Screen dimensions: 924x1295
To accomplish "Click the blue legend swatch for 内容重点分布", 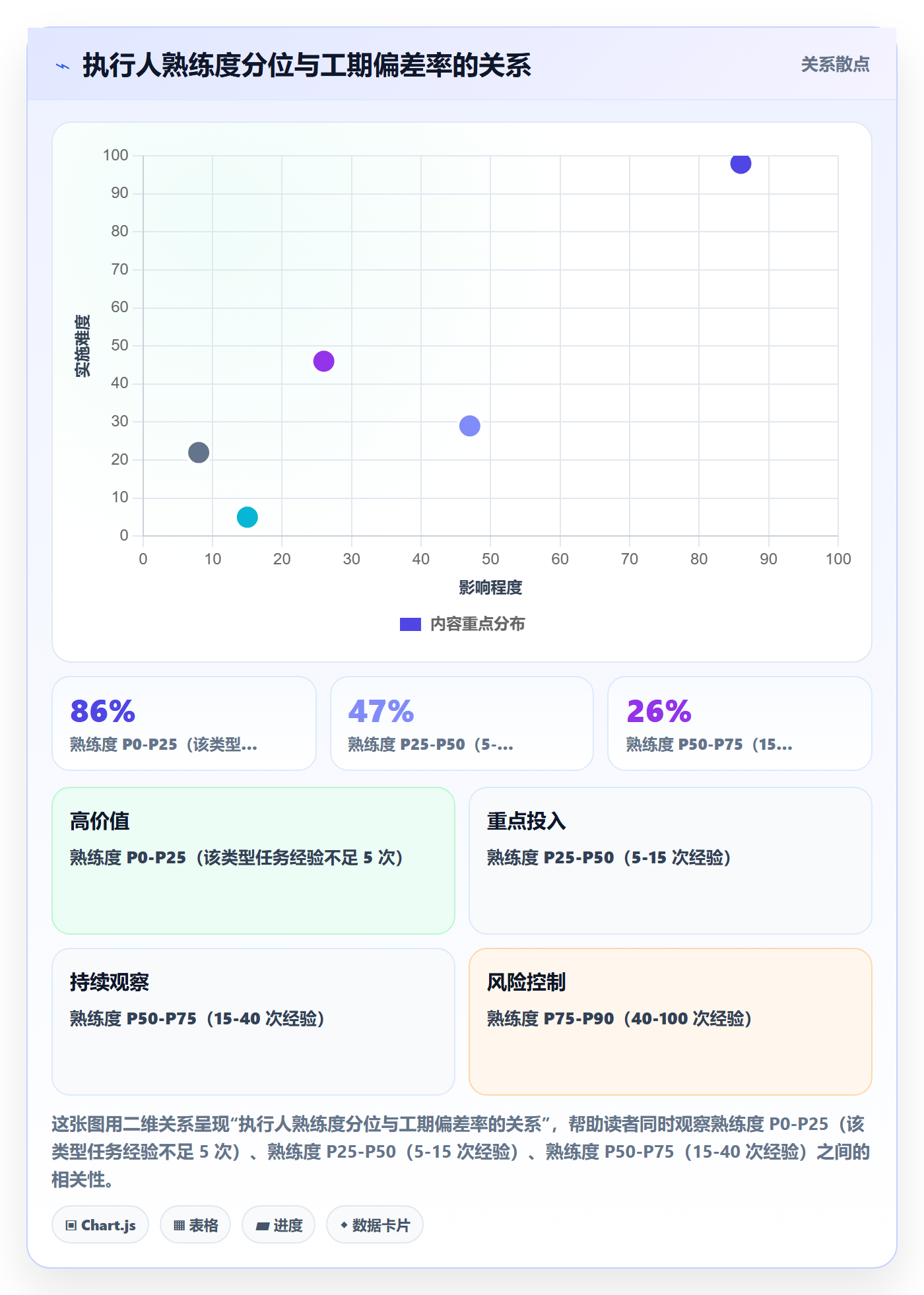I will [411, 624].
